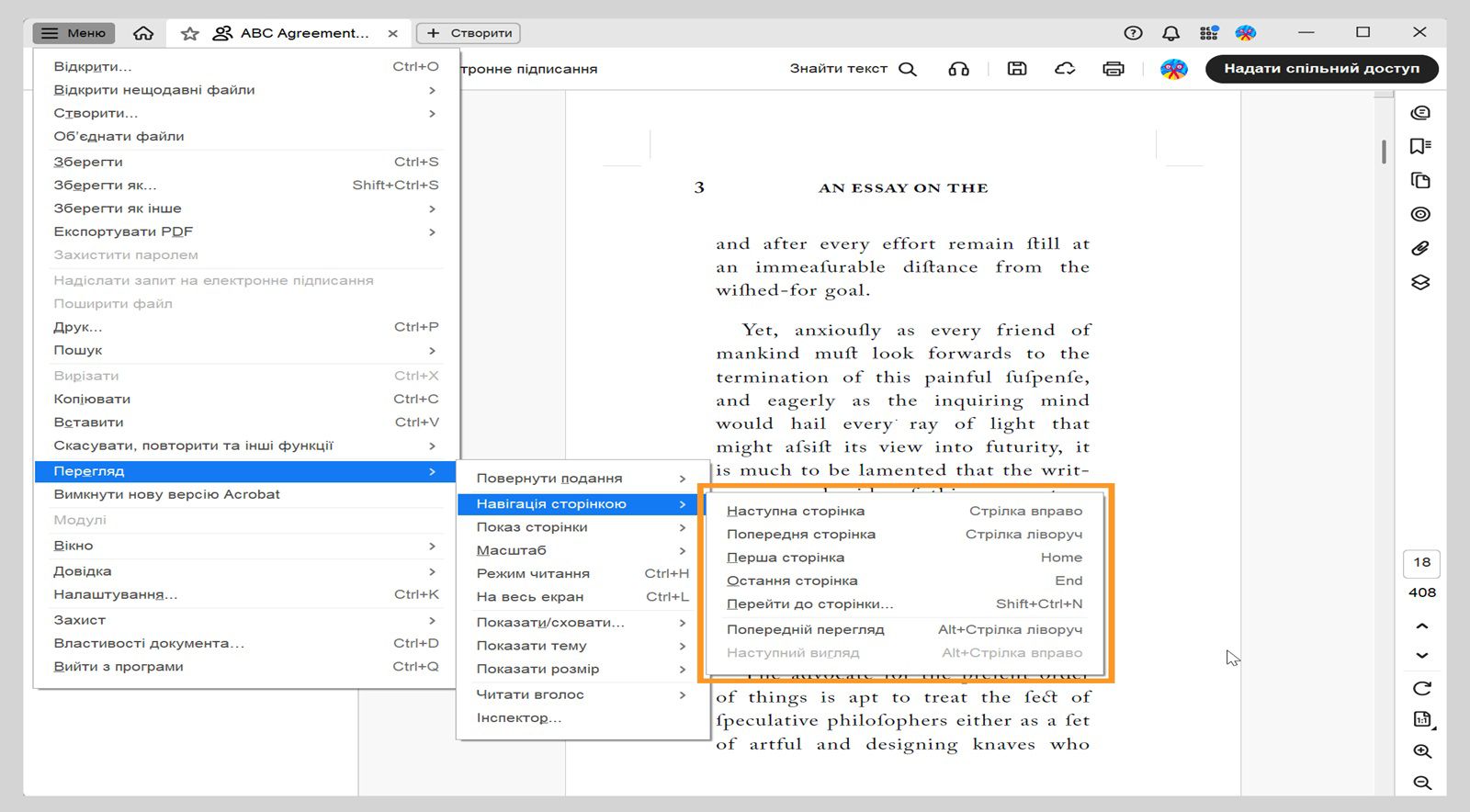Go to next page with the down chevron
Viewport: 1470px width, 812px height.
click(x=1422, y=656)
